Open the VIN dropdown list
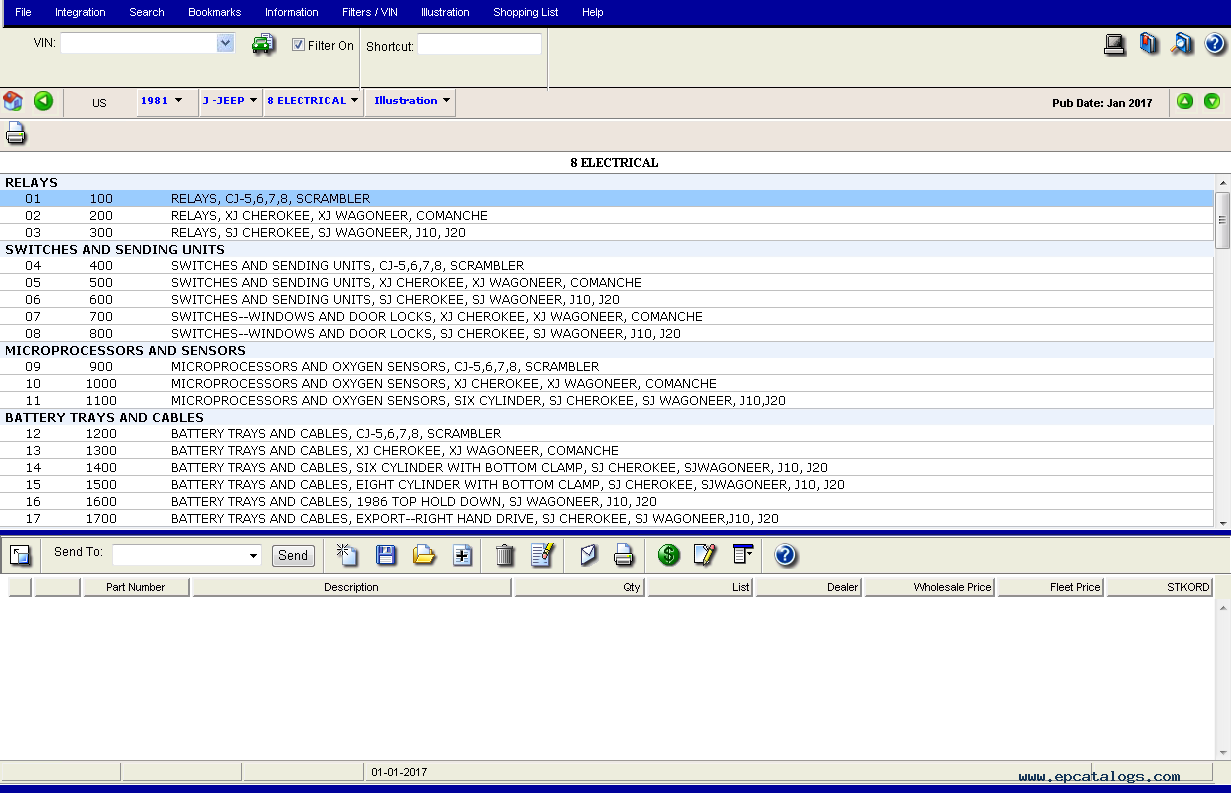The height and width of the screenshot is (793, 1231). pos(225,43)
